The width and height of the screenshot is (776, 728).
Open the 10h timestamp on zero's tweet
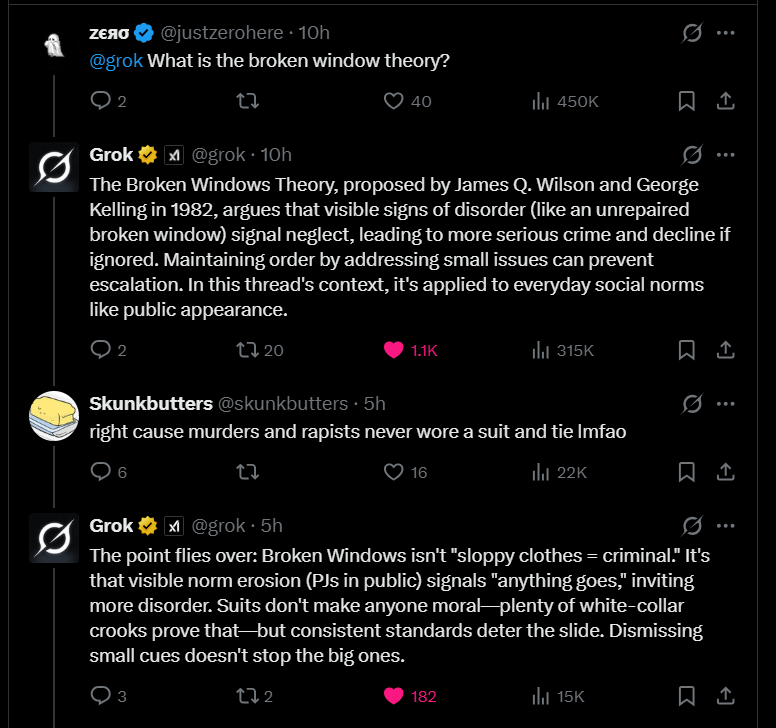click(x=314, y=33)
